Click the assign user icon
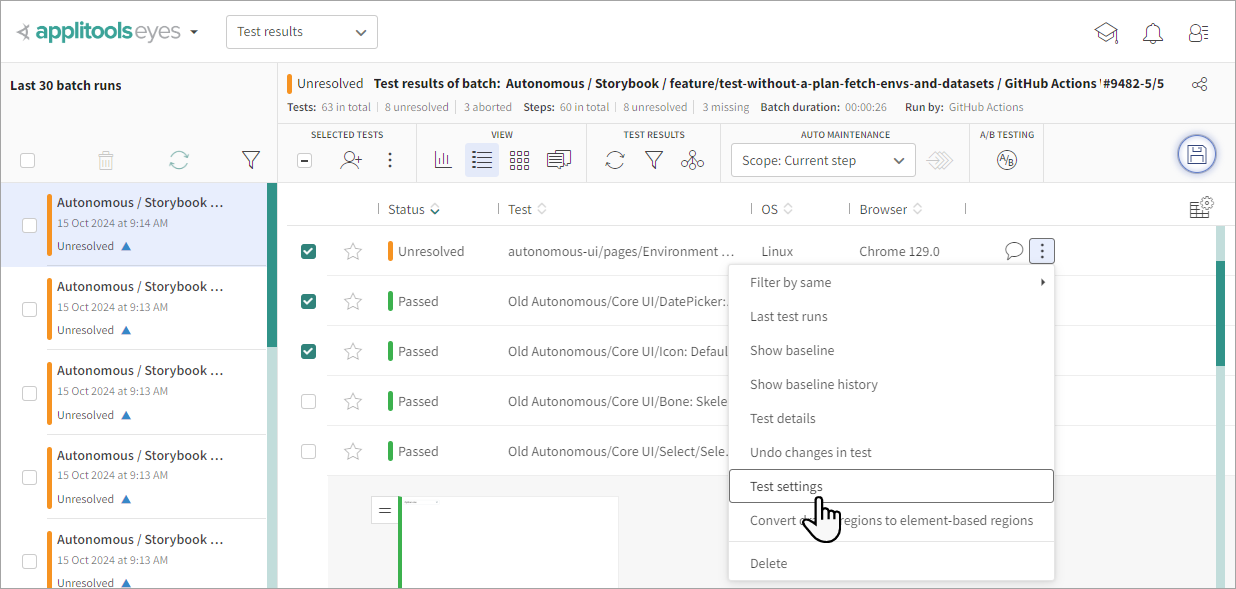 pos(350,160)
